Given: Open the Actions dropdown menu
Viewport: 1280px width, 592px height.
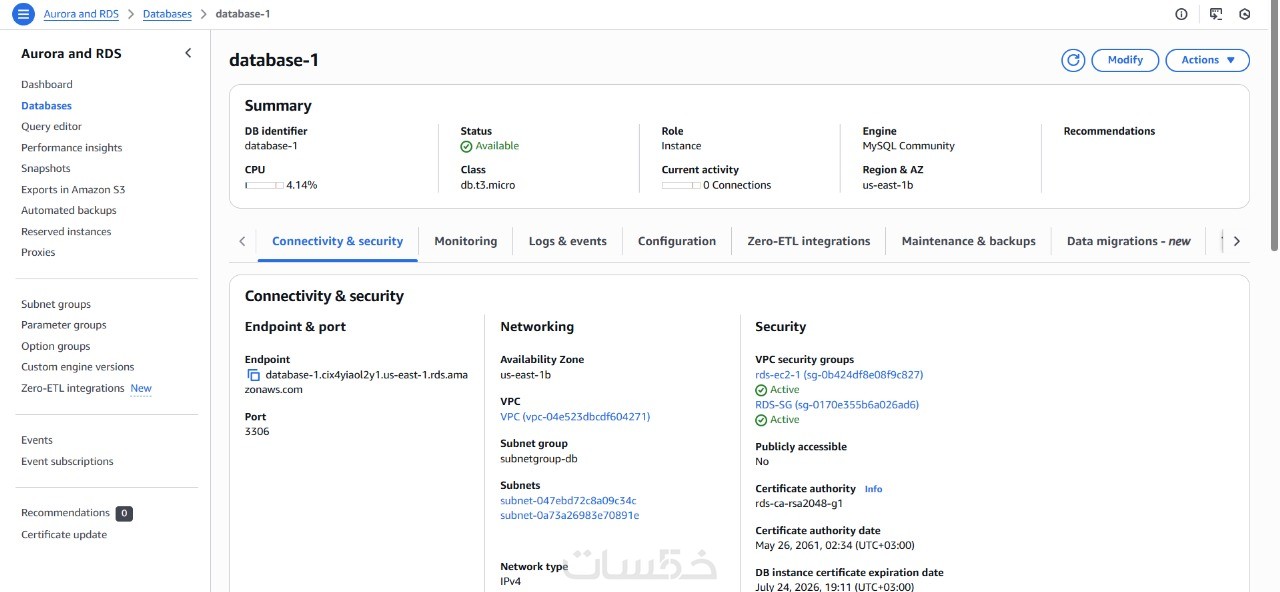Looking at the screenshot, I should [x=1207, y=60].
